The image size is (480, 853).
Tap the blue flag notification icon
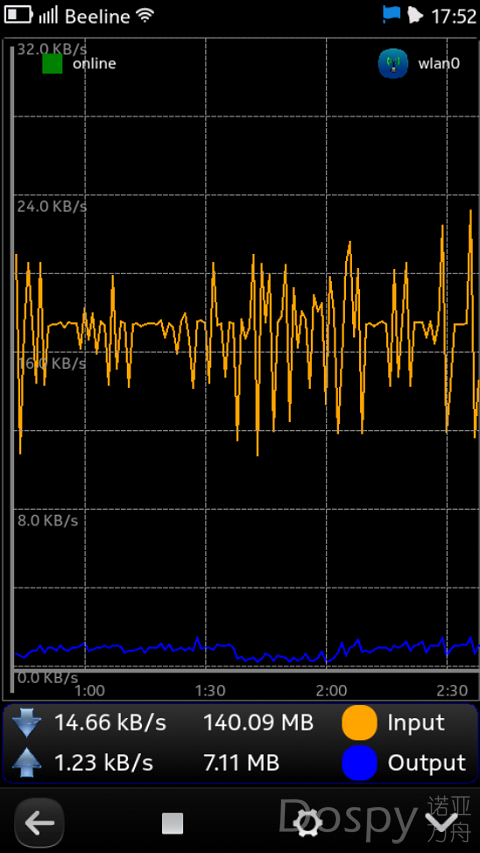tap(391, 14)
